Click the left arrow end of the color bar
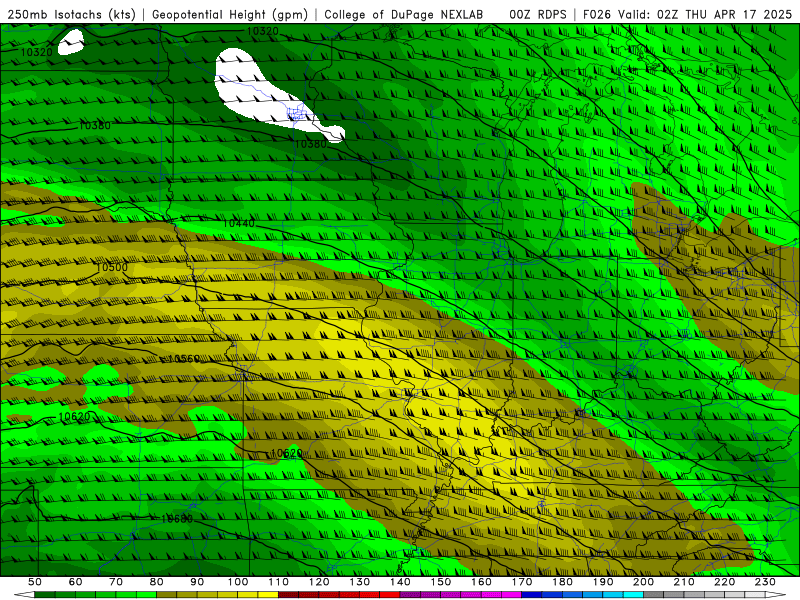 24,595
